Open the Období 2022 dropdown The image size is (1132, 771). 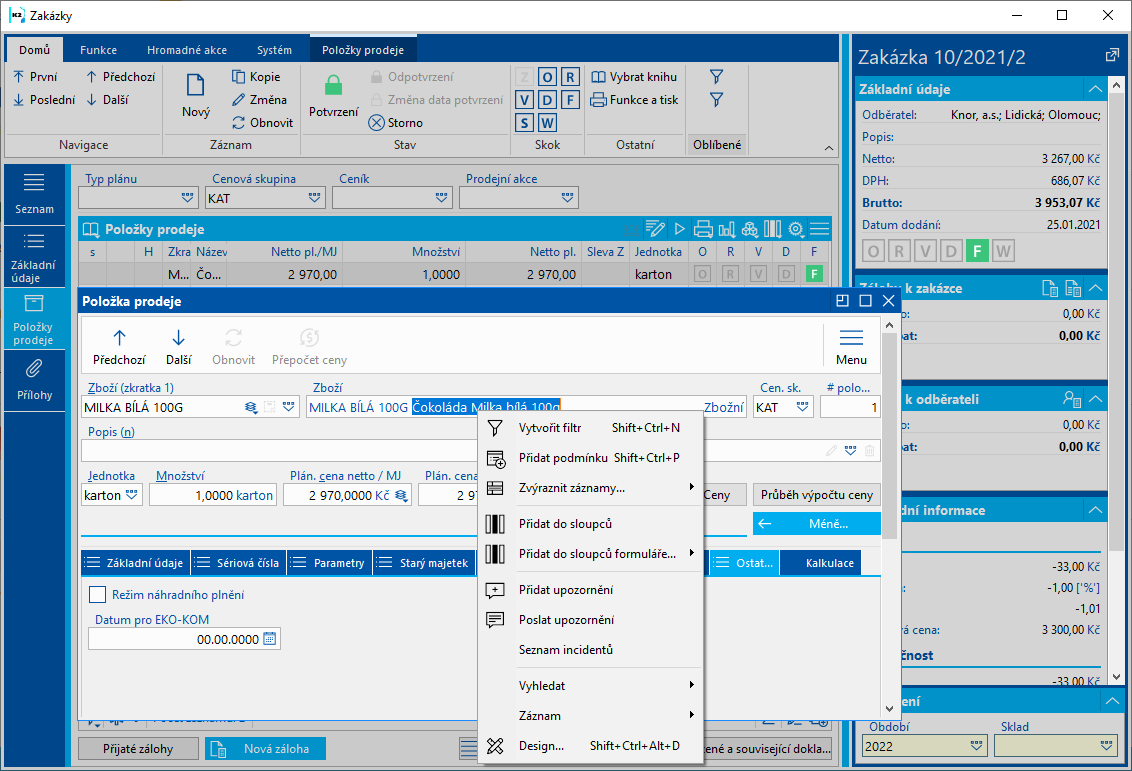click(977, 746)
